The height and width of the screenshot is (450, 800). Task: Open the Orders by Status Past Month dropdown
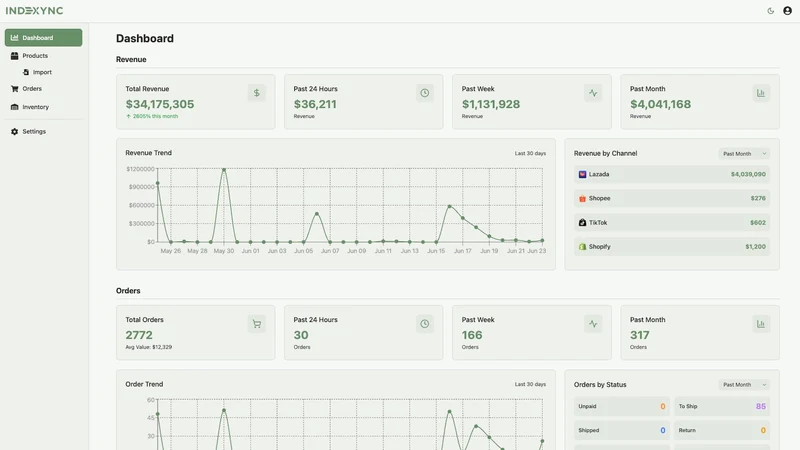[x=744, y=385]
